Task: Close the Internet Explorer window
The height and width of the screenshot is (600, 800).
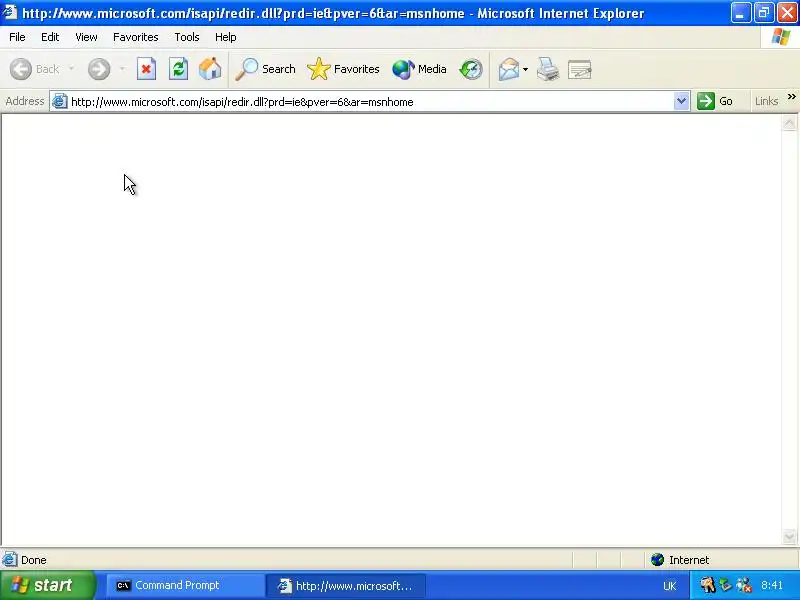Action: click(787, 12)
